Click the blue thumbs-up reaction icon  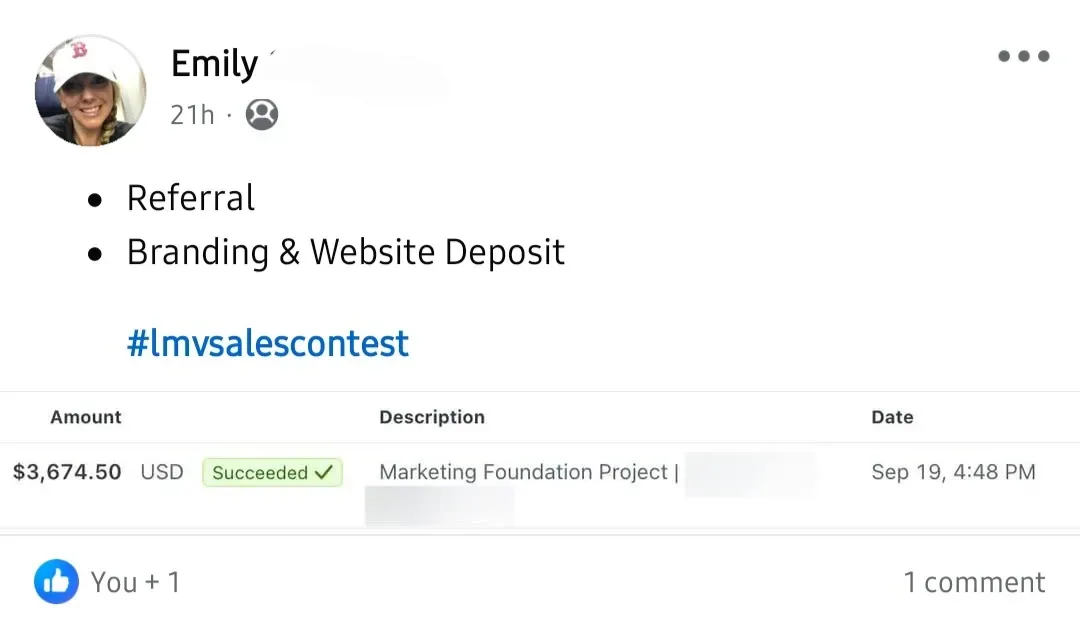tap(56, 582)
